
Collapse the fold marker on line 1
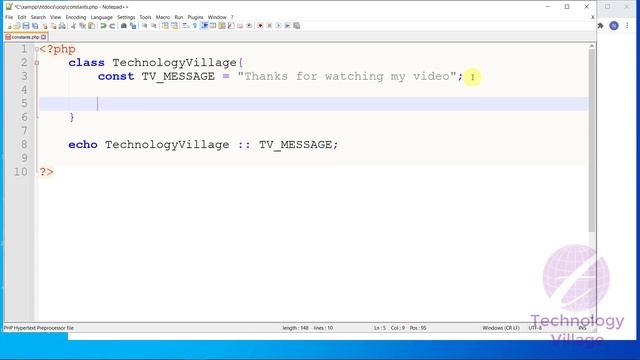[37, 49]
